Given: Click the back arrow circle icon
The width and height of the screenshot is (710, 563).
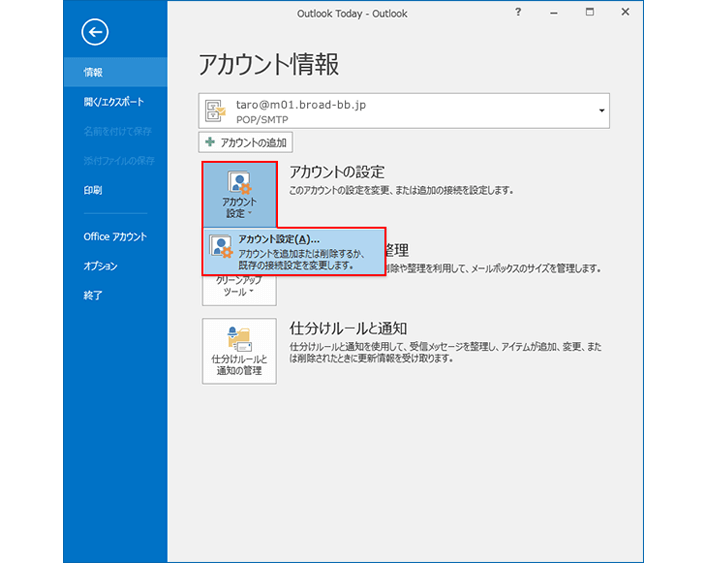Looking at the screenshot, I should (95, 32).
